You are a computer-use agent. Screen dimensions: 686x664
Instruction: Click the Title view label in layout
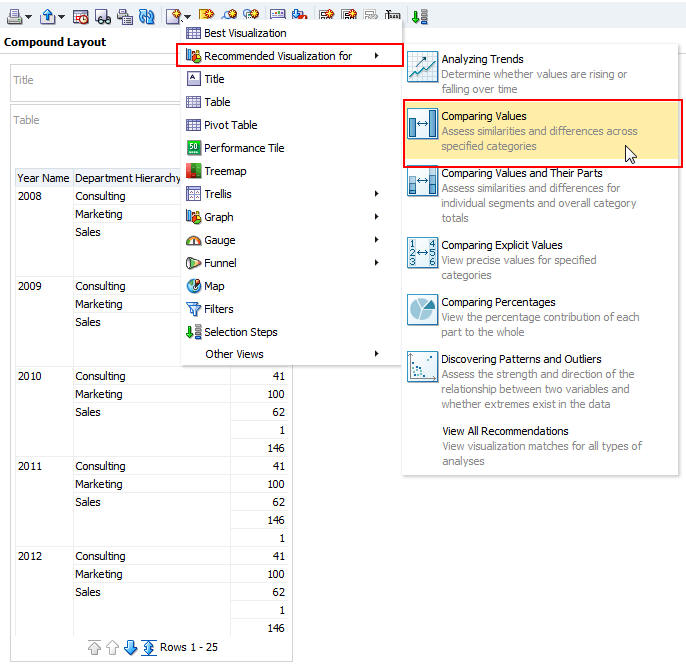[x=23, y=80]
